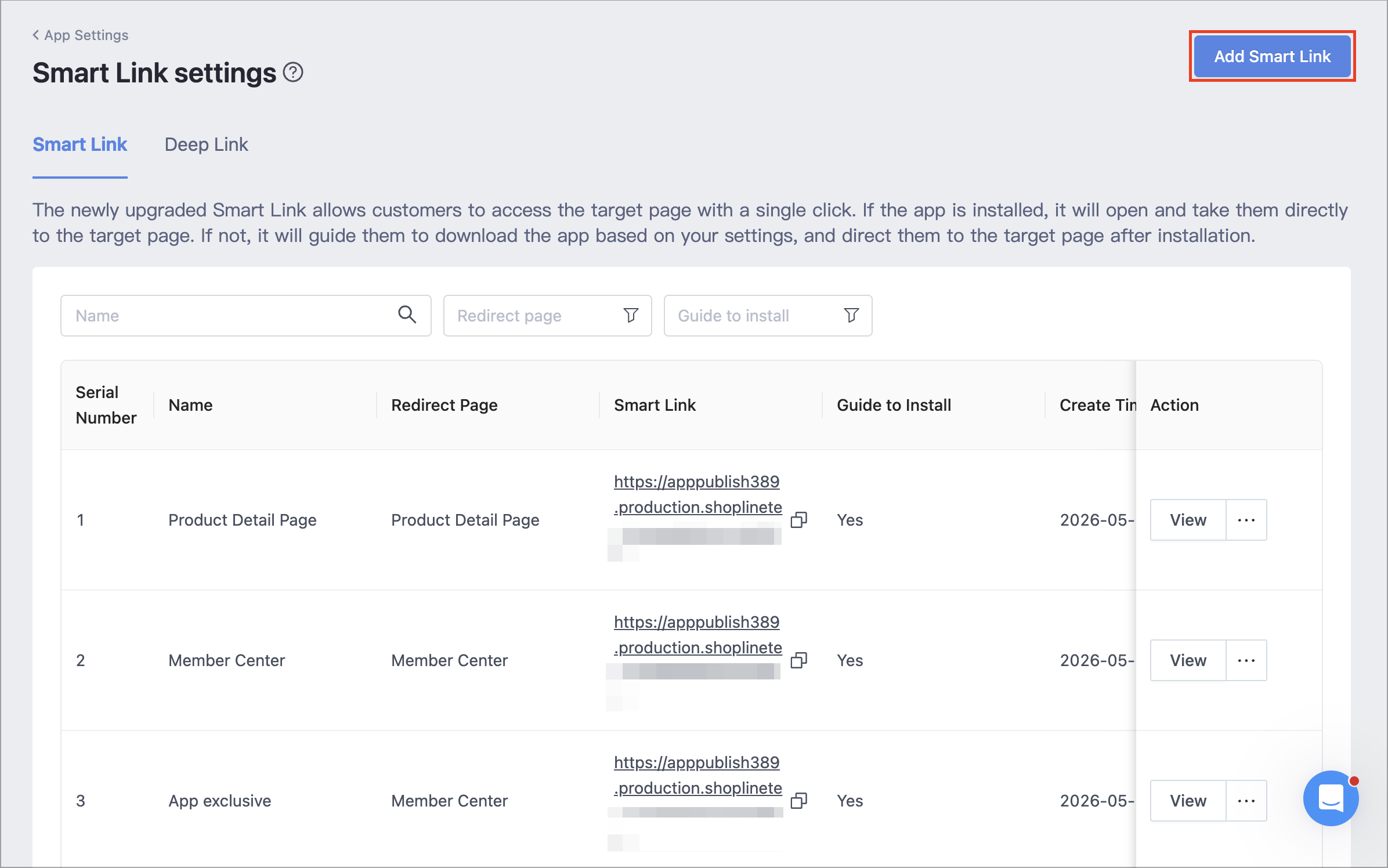Click the Add Smart Link button
The image size is (1388, 868).
(1272, 56)
